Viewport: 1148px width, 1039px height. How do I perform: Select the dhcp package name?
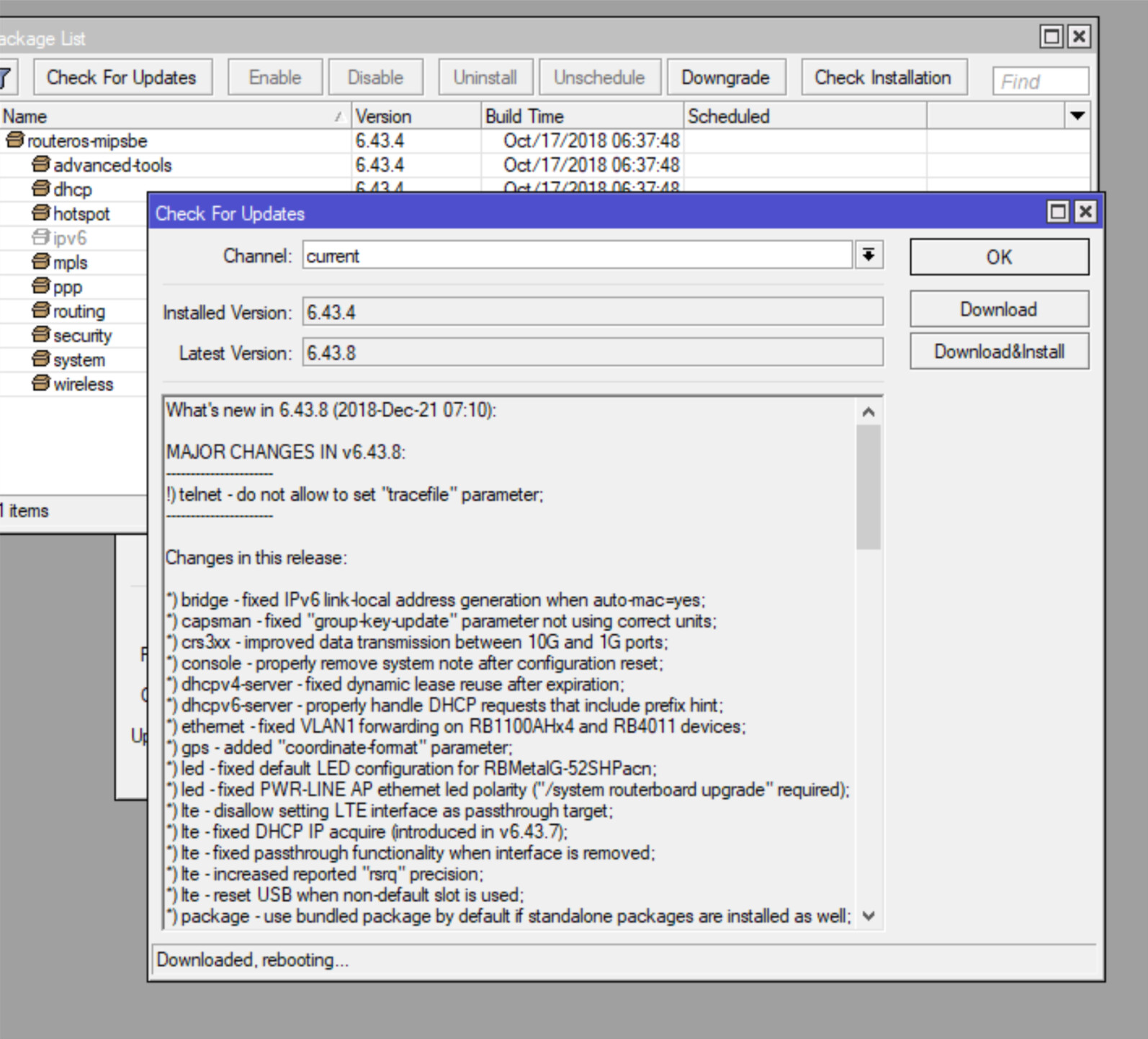[x=73, y=189]
